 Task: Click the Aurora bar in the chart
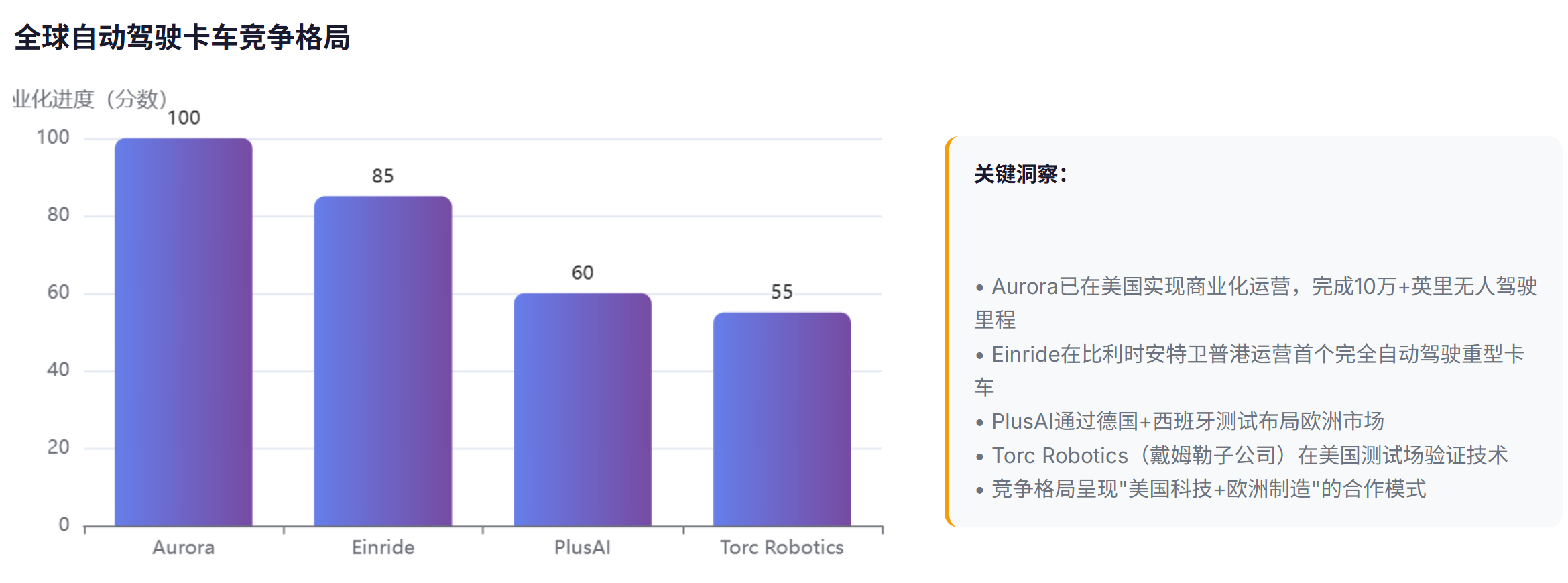click(183, 331)
